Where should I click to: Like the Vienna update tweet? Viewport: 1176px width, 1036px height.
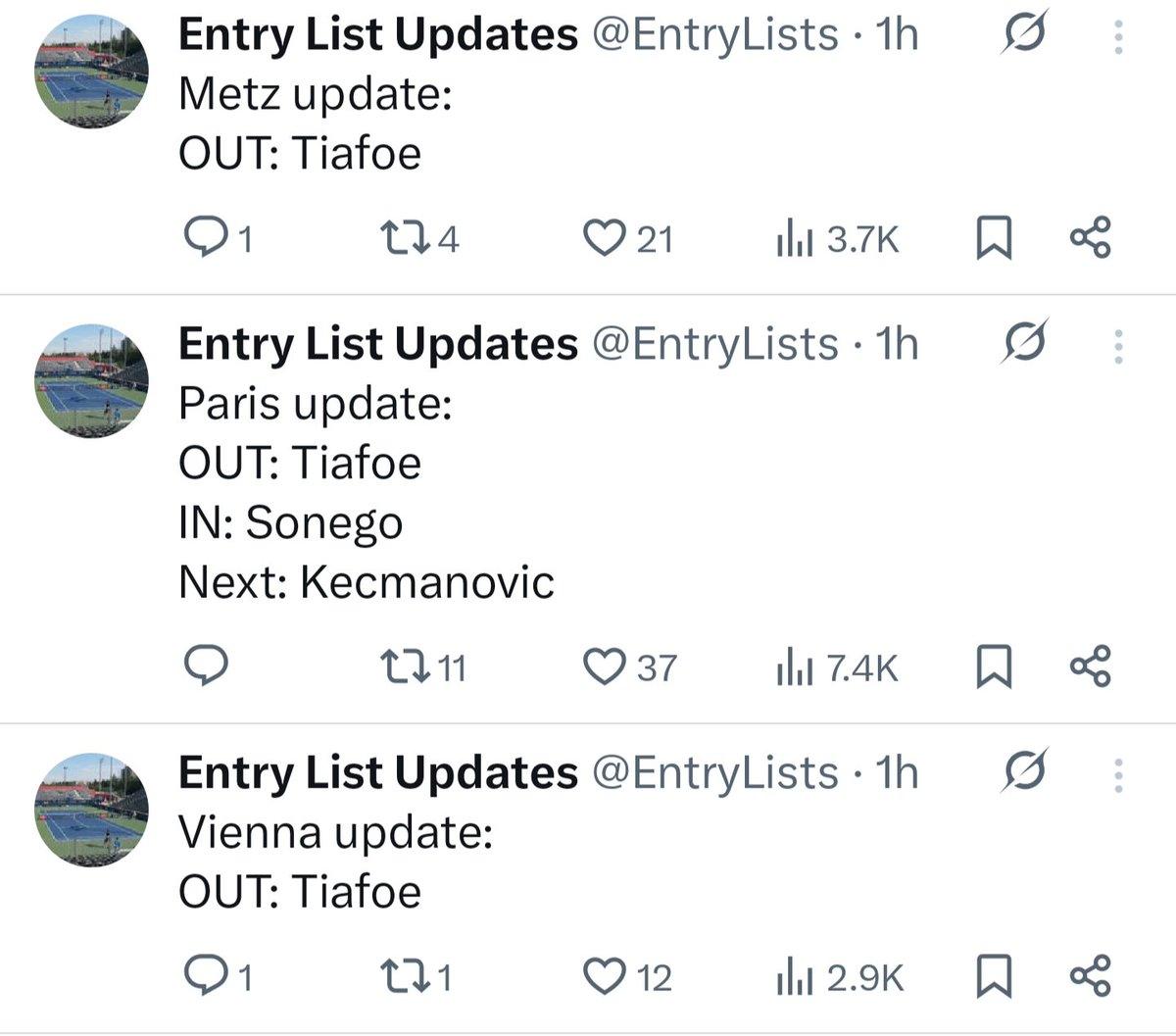tap(604, 976)
